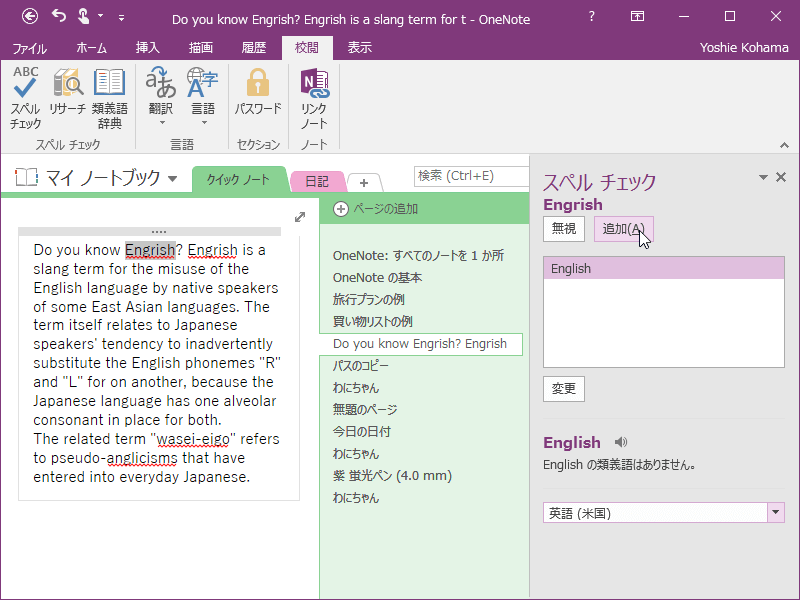Open リンク ノート linked notes
Screen dimensions: 800x600
(314, 98)
